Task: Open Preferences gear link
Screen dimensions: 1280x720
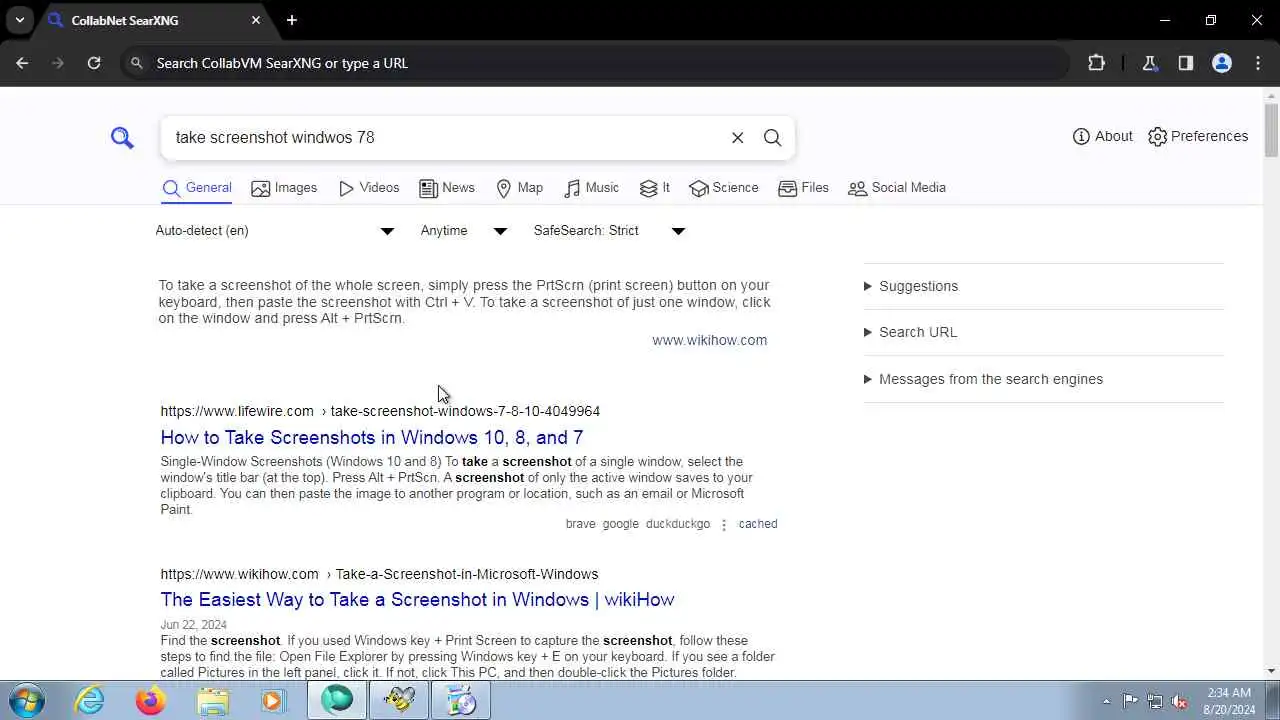Action: point(1198,136)
